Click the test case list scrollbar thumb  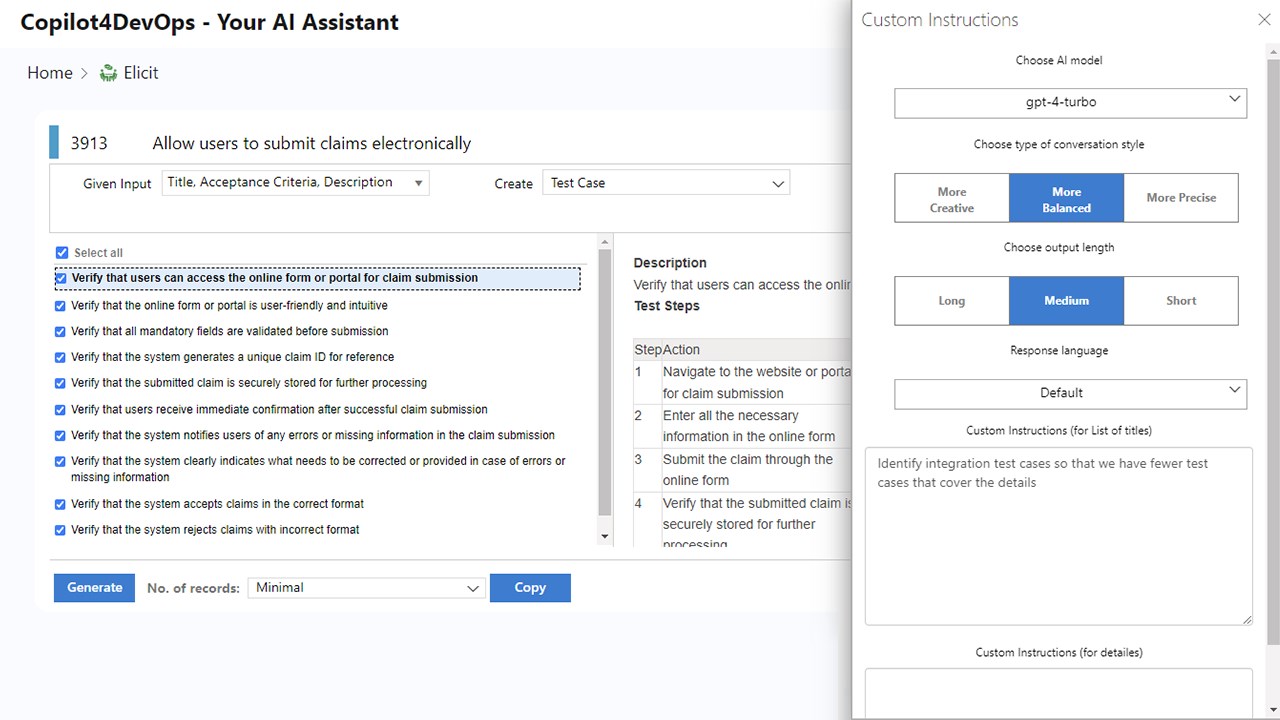pyautogui.click(x=604, y=383)
